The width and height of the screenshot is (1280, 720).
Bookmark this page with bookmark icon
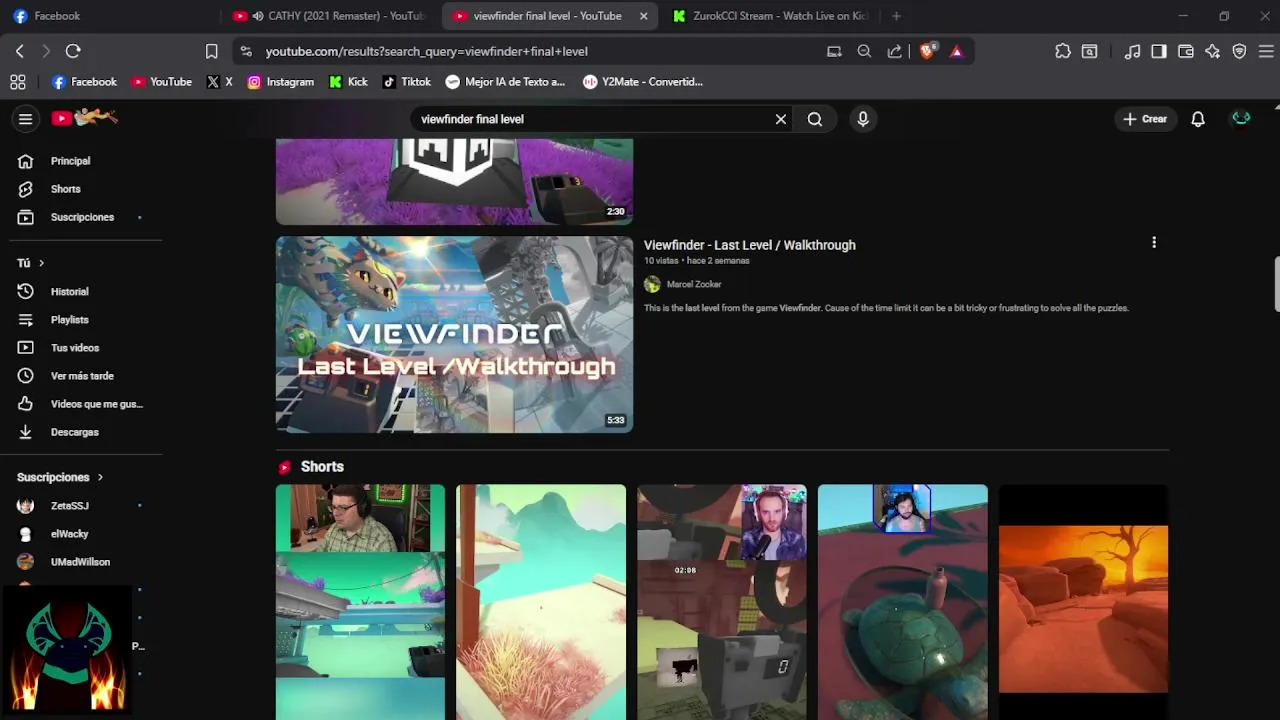[x=211, y=51]
